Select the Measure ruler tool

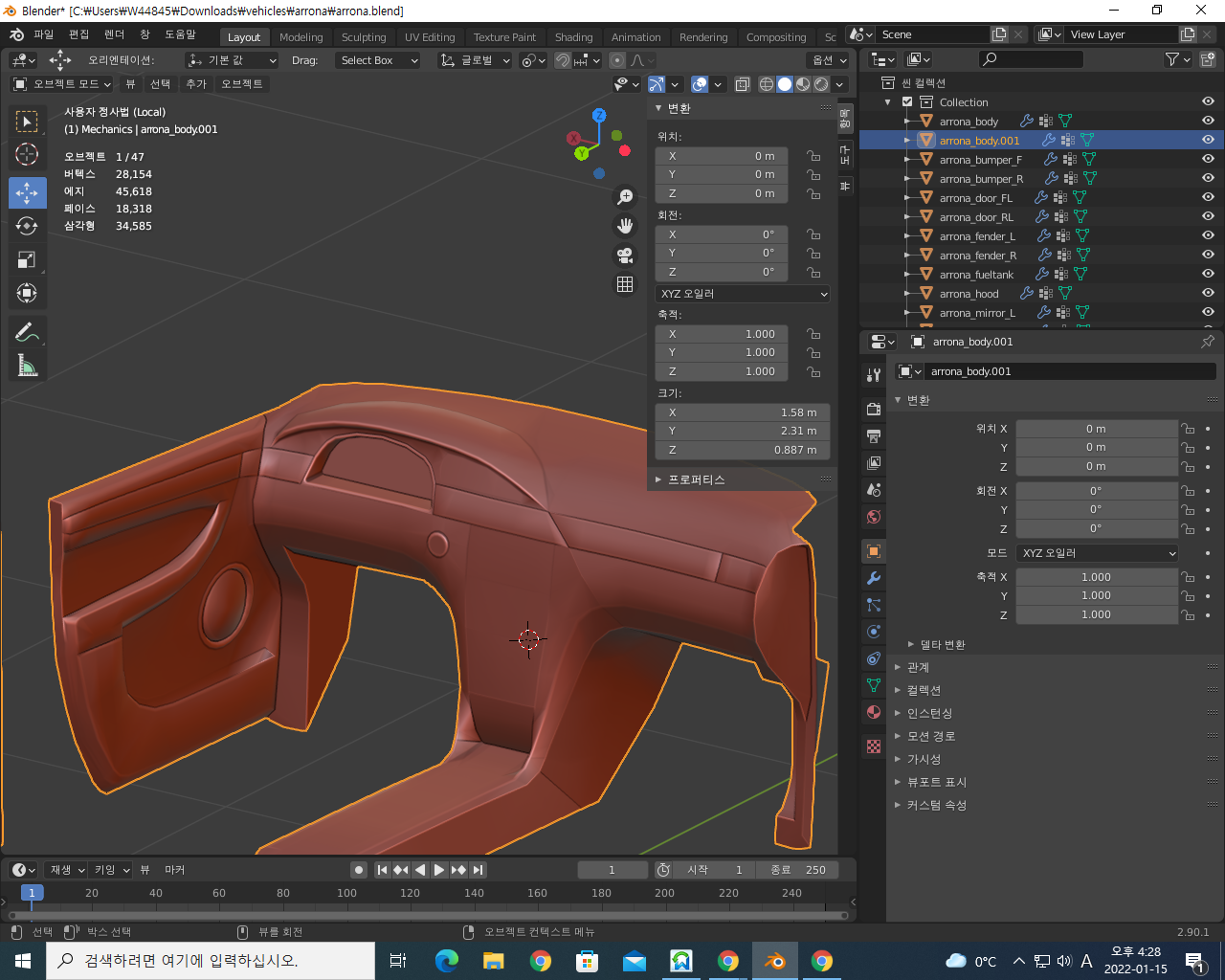tap(27, 366)
